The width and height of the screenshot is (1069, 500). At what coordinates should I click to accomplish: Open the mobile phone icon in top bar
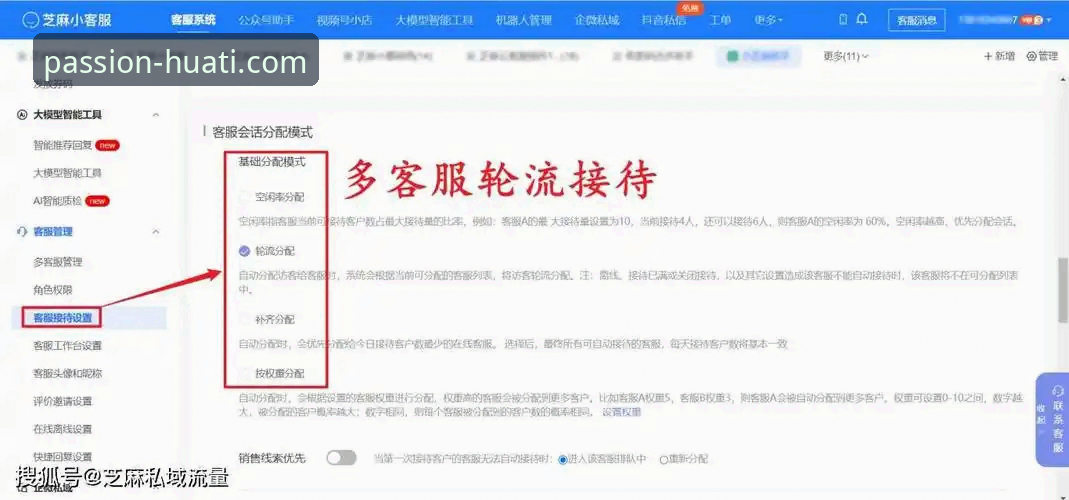point(843,20)
